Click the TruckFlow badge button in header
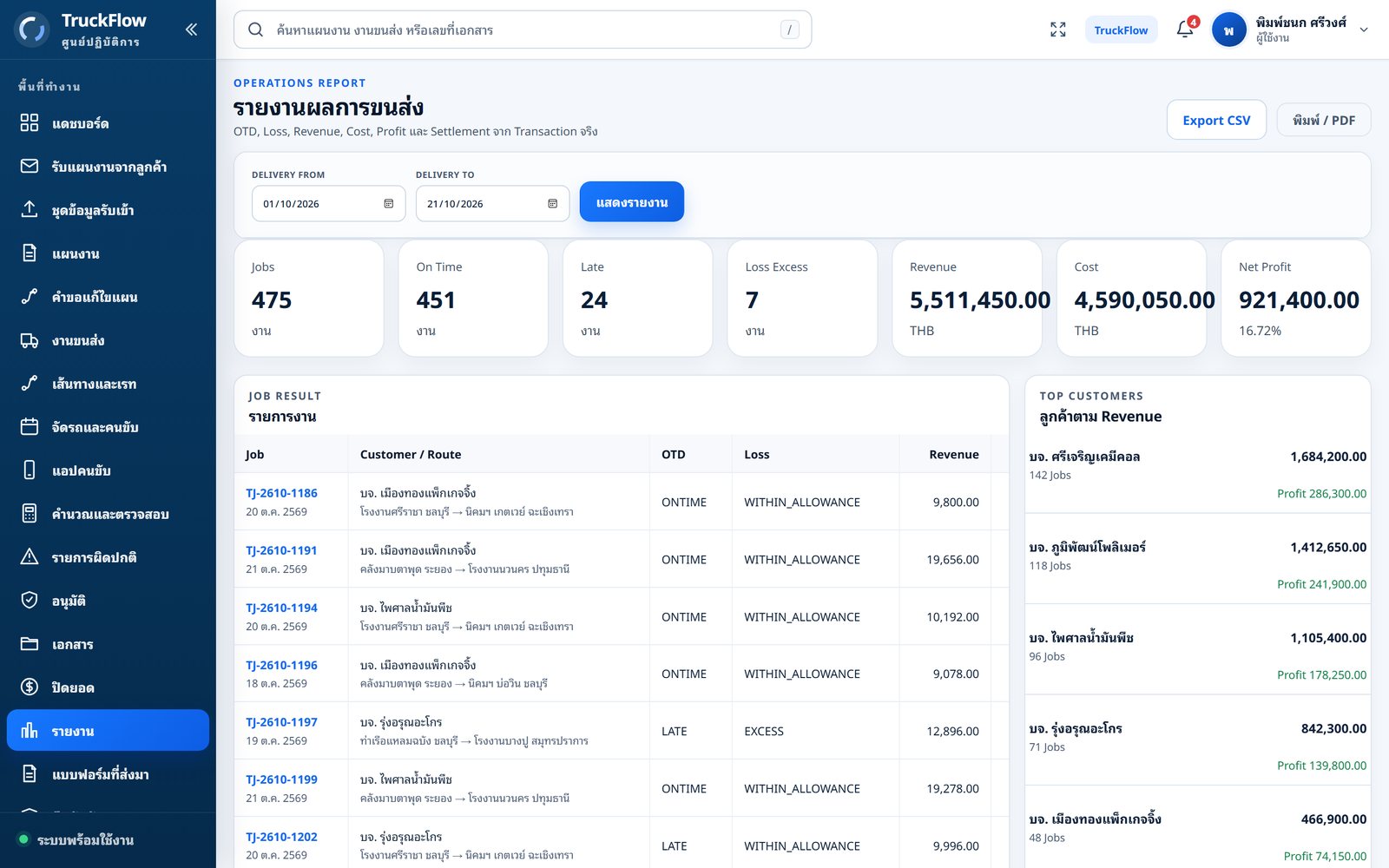This screenshot has width=1389, height=868. click(x=1121, y=30)
